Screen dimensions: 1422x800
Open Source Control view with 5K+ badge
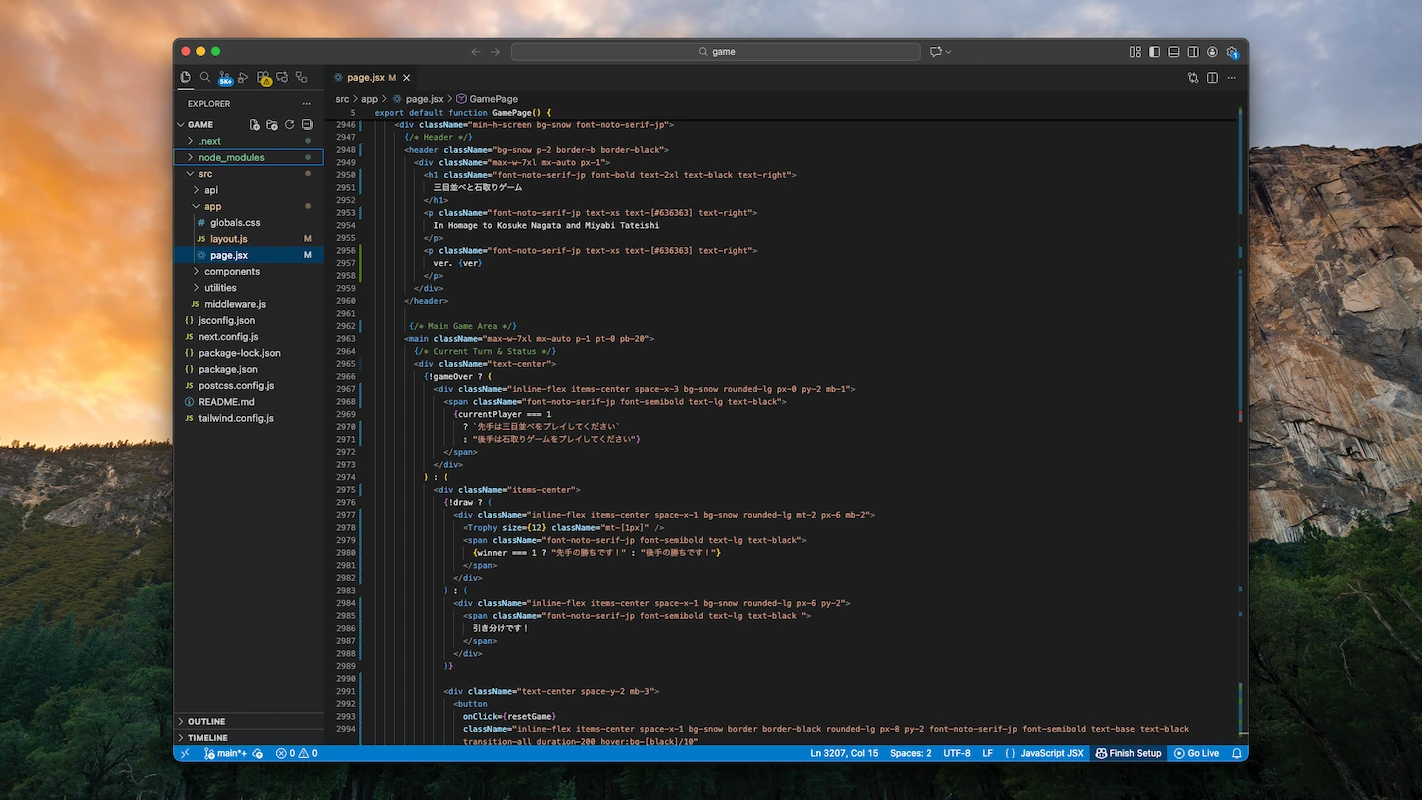pyautogui.click(x=224, y=77)
